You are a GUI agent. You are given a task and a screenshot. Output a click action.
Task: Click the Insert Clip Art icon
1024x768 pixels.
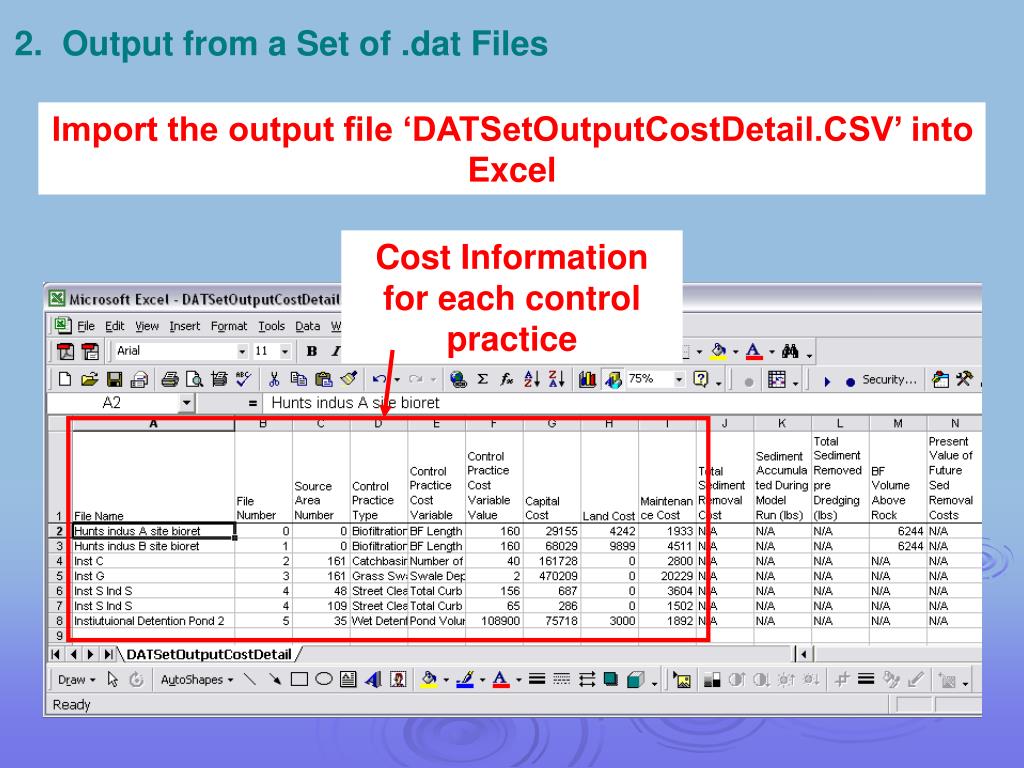[398, 680]
